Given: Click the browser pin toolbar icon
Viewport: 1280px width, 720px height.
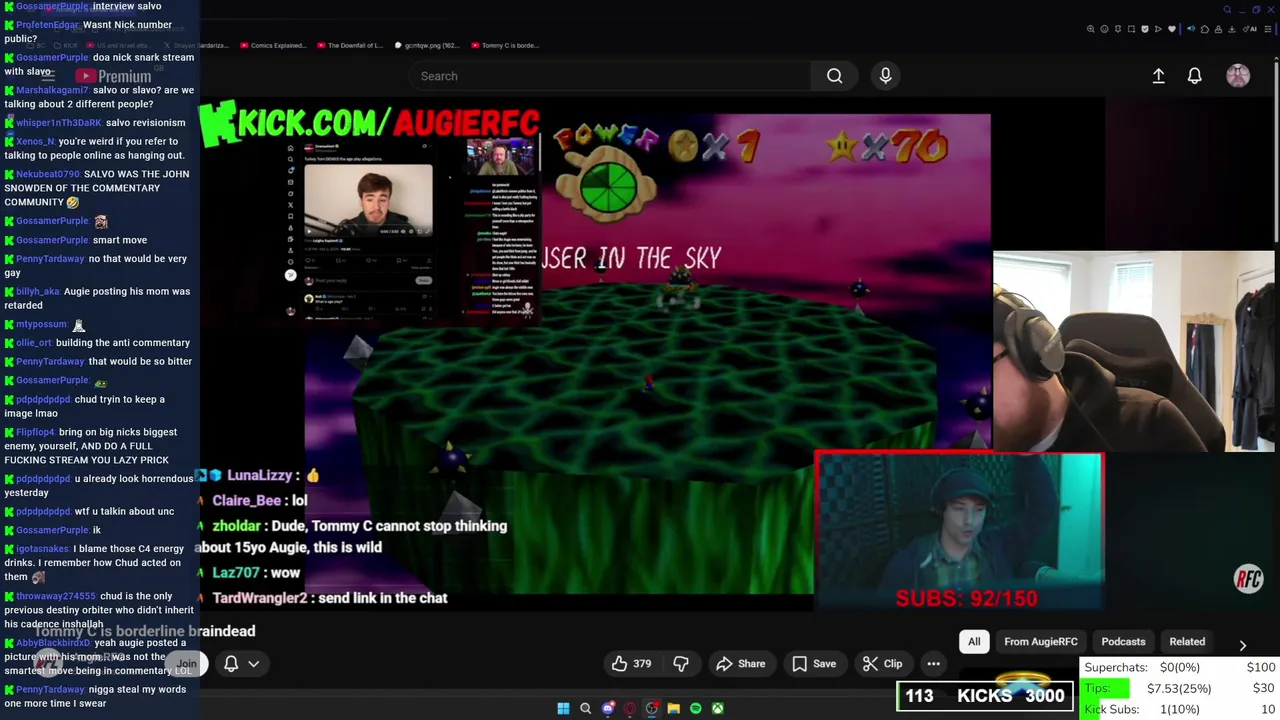Looking at the screenshot, I should pyautogui.click(x=1118, y=29).
